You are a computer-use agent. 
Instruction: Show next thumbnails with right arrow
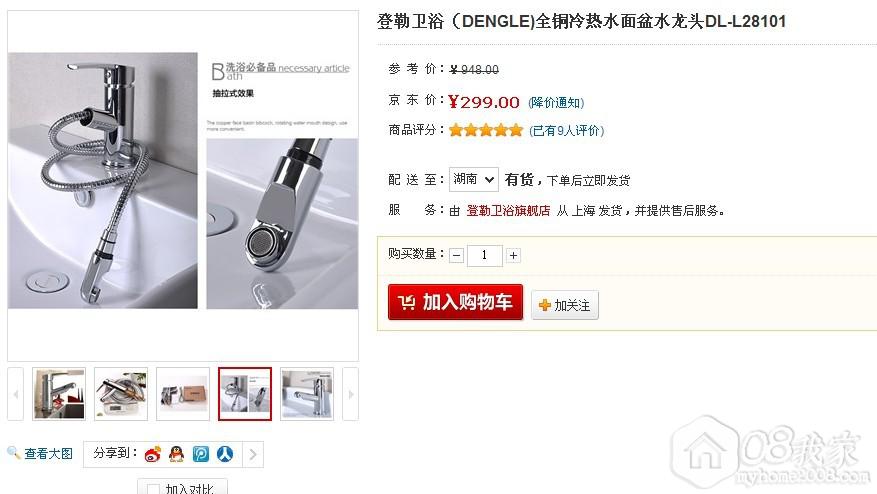(351, 394)
